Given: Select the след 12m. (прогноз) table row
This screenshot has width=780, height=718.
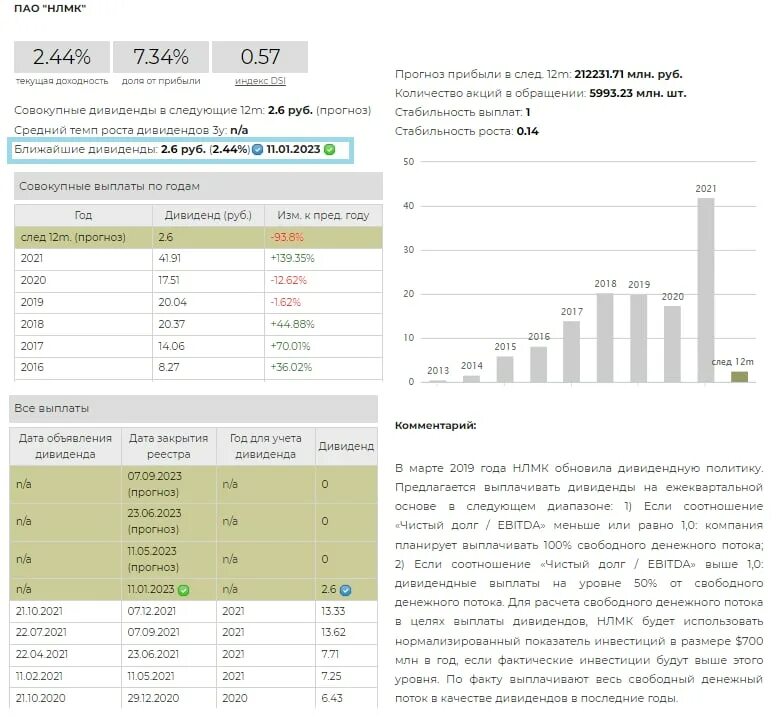Looking at the screenshot, I should tap(198, 237).
